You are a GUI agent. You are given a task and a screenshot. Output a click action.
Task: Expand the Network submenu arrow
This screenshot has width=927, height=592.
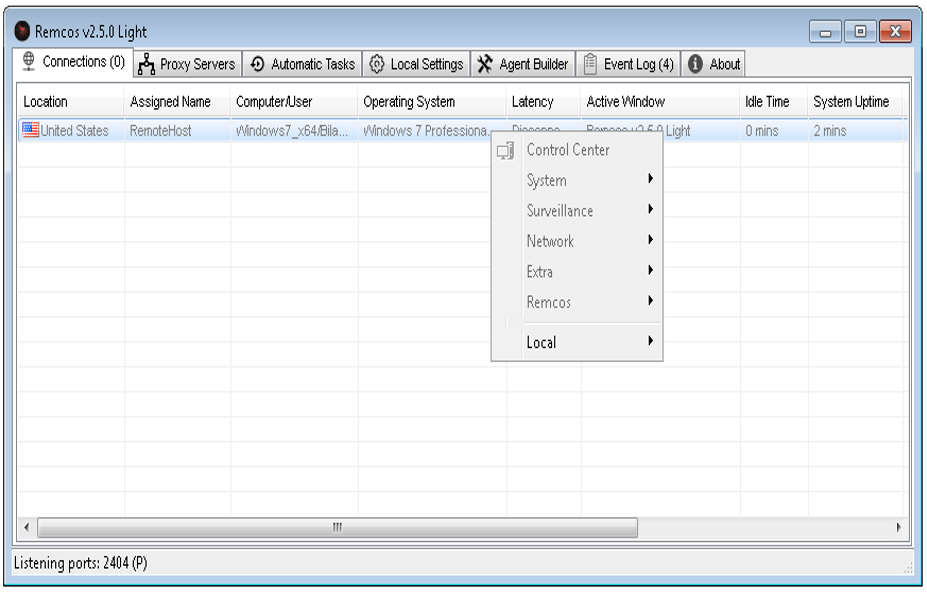(x=650, y=240)
